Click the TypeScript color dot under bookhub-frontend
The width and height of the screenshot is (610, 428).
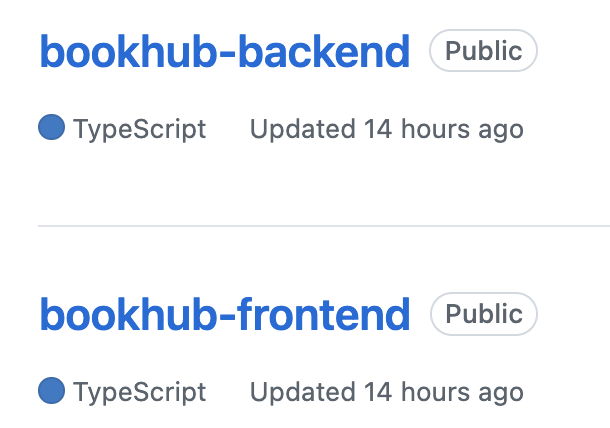[x=51, y=390]
